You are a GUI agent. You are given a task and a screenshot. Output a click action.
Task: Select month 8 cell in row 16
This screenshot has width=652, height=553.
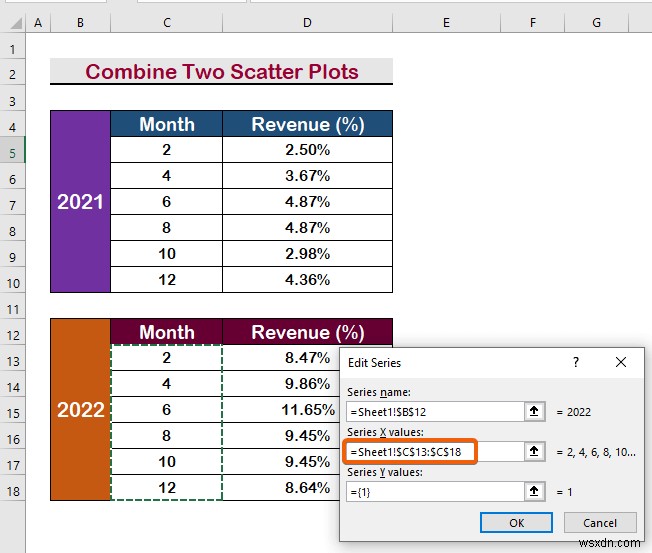pos(167,435)
